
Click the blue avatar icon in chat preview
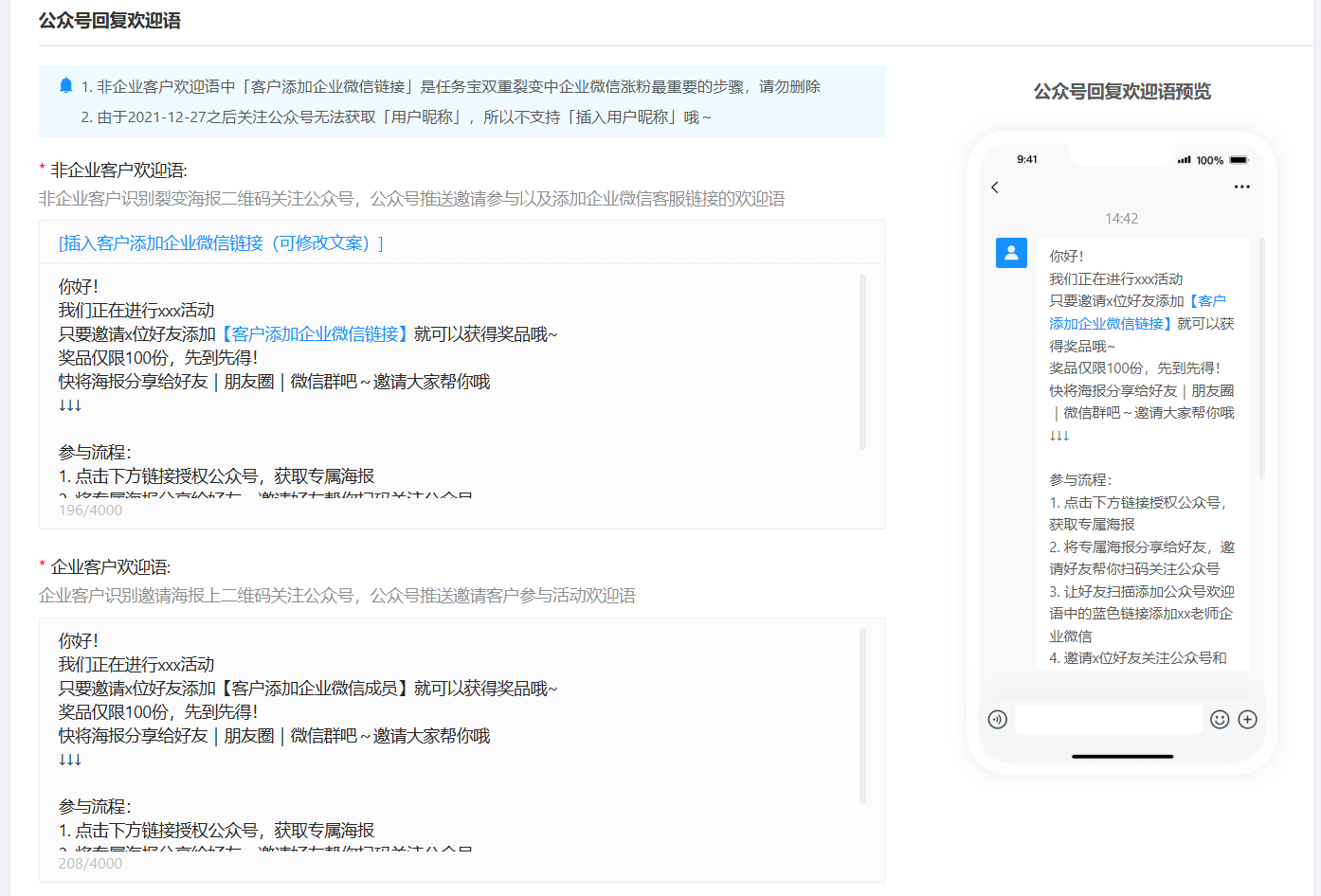tap(1011, 253)
